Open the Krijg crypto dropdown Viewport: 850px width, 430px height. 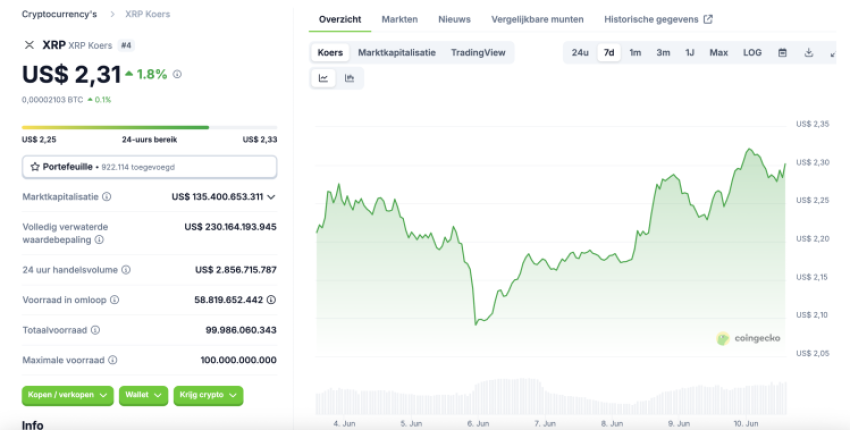pyautogui.click(x=209, y=395)
